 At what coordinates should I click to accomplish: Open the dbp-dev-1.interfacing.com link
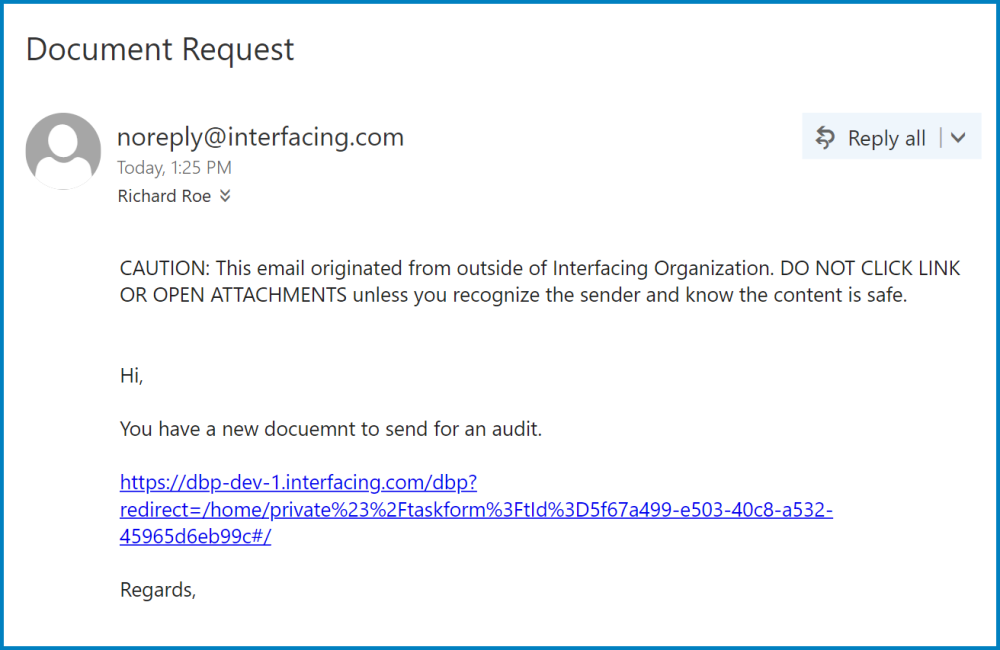298,483
